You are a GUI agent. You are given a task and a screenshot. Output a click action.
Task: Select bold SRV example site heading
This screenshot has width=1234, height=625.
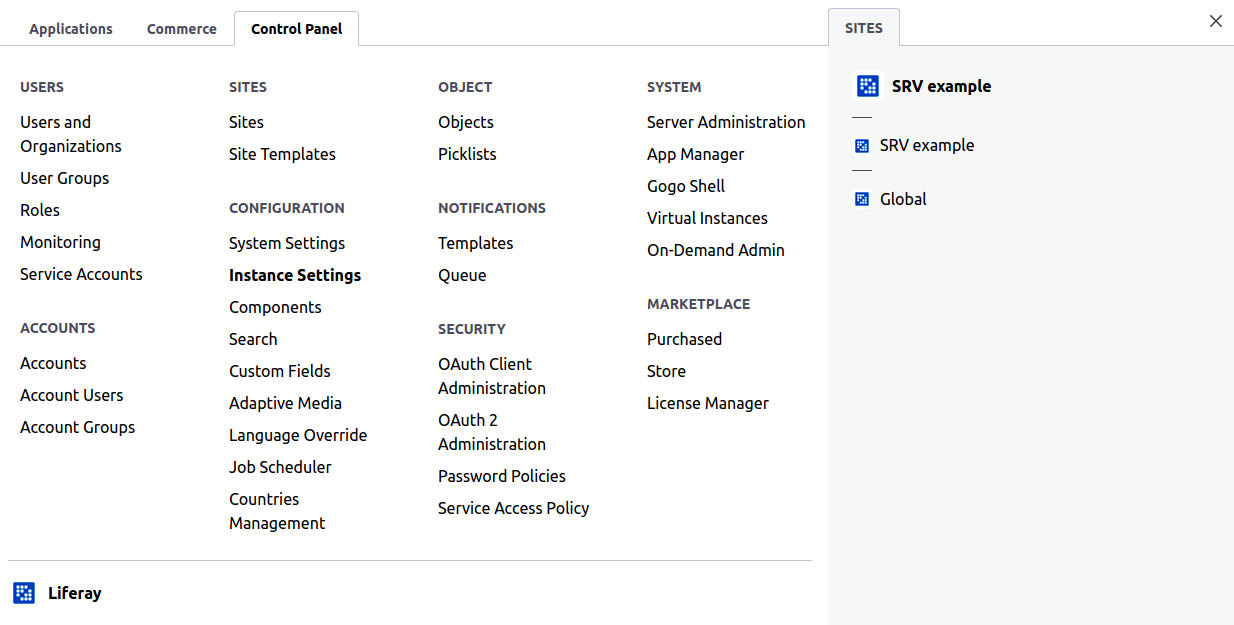tap(942, 86)
